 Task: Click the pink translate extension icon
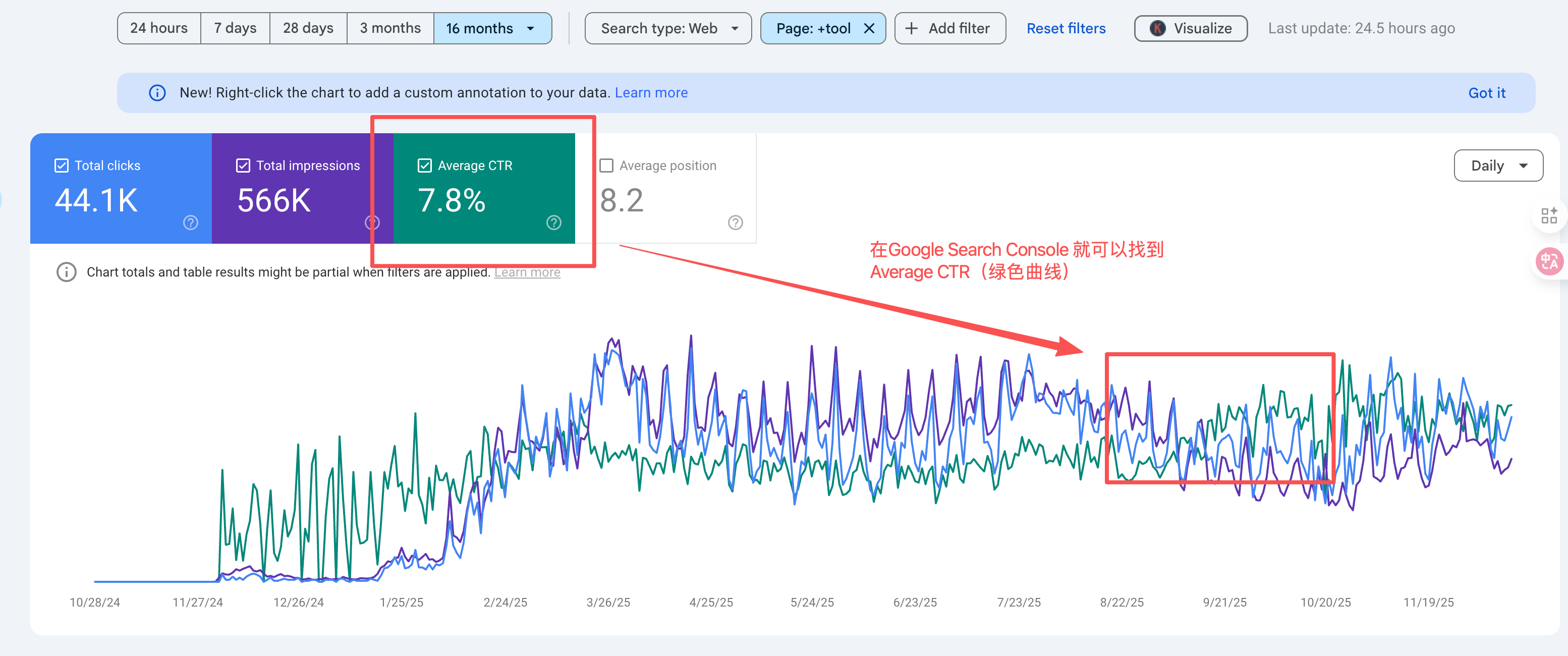tap(1549, 261)
